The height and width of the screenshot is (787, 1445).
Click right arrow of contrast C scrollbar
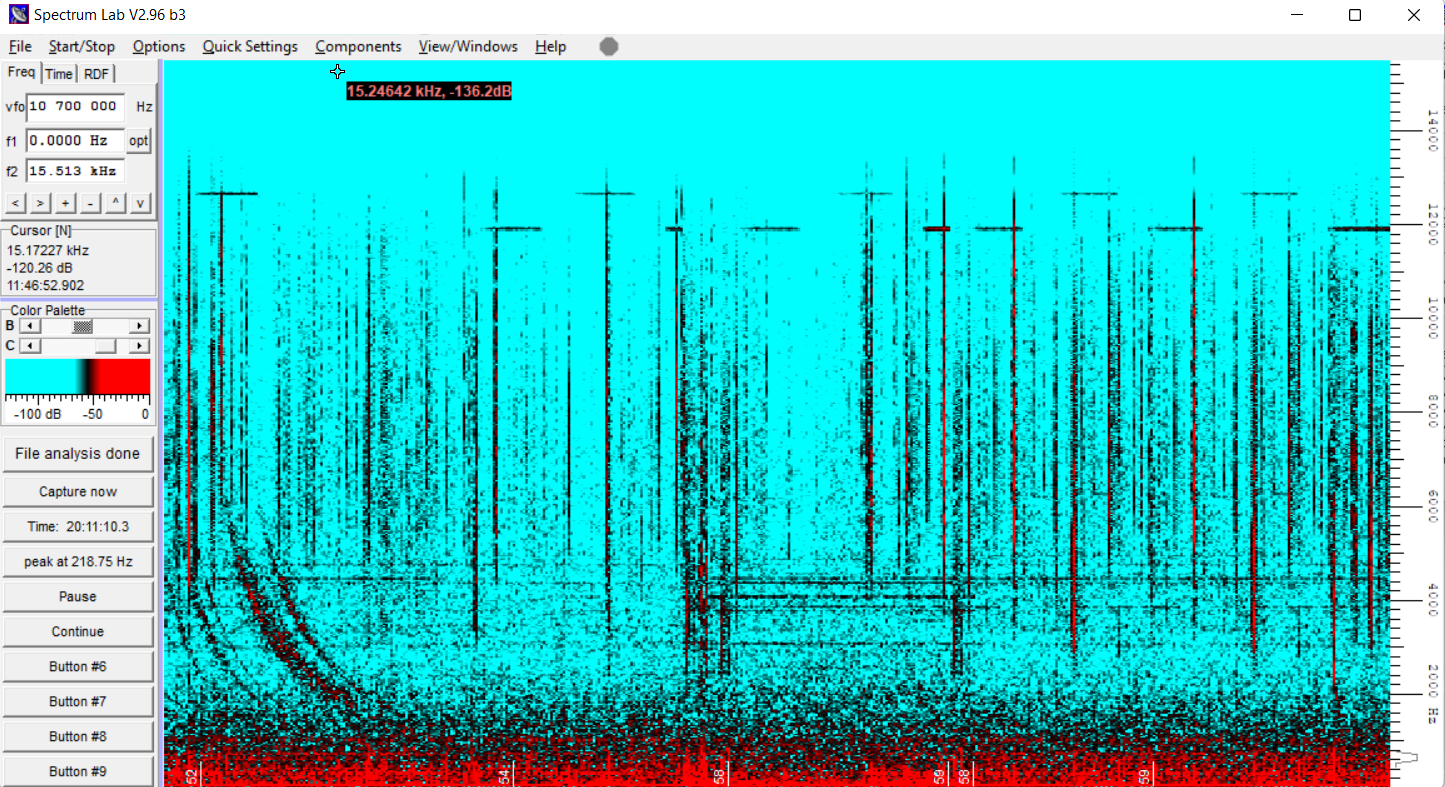click(139, 345)
